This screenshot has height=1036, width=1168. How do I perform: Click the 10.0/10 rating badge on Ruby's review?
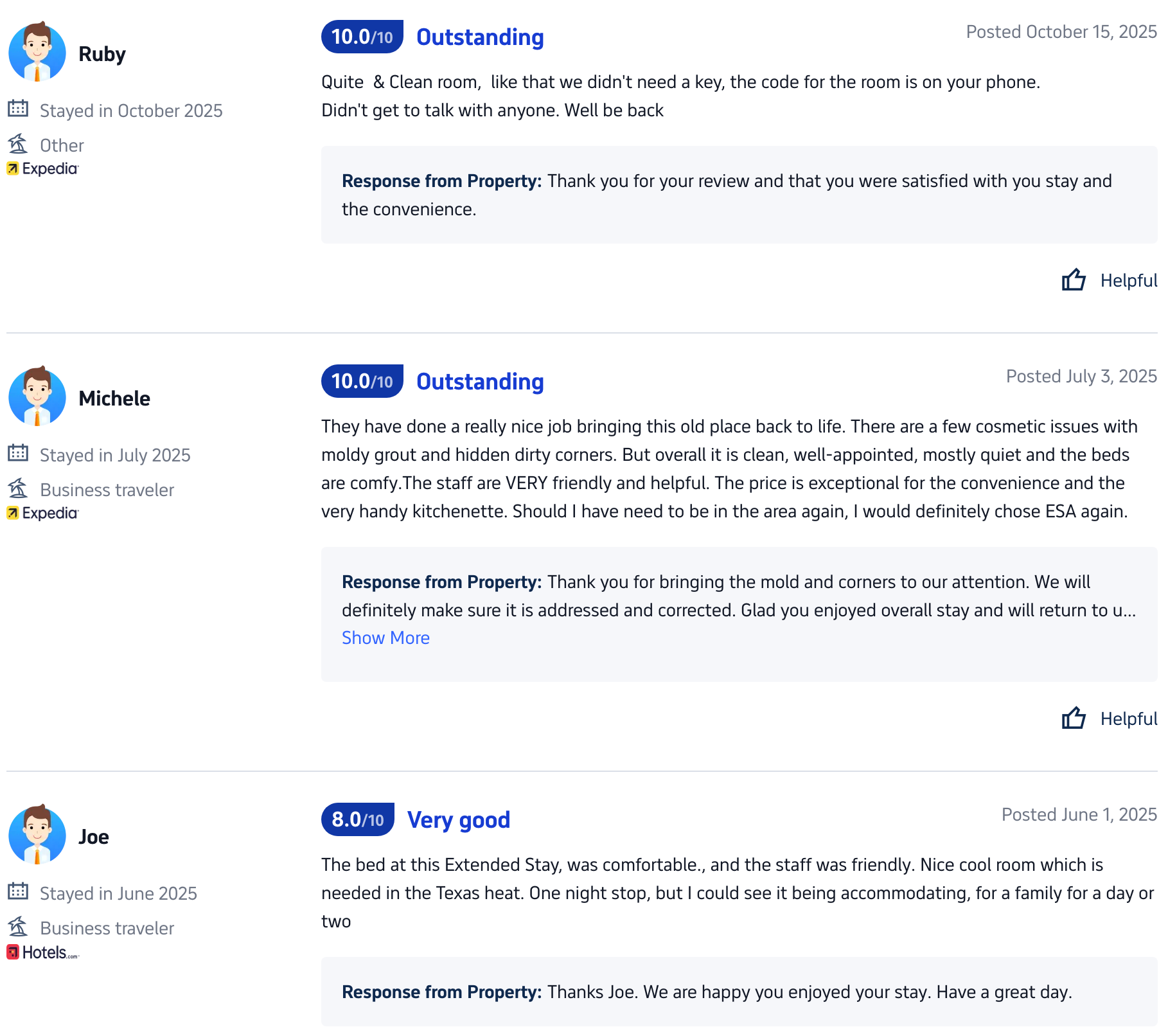(362, 37)
